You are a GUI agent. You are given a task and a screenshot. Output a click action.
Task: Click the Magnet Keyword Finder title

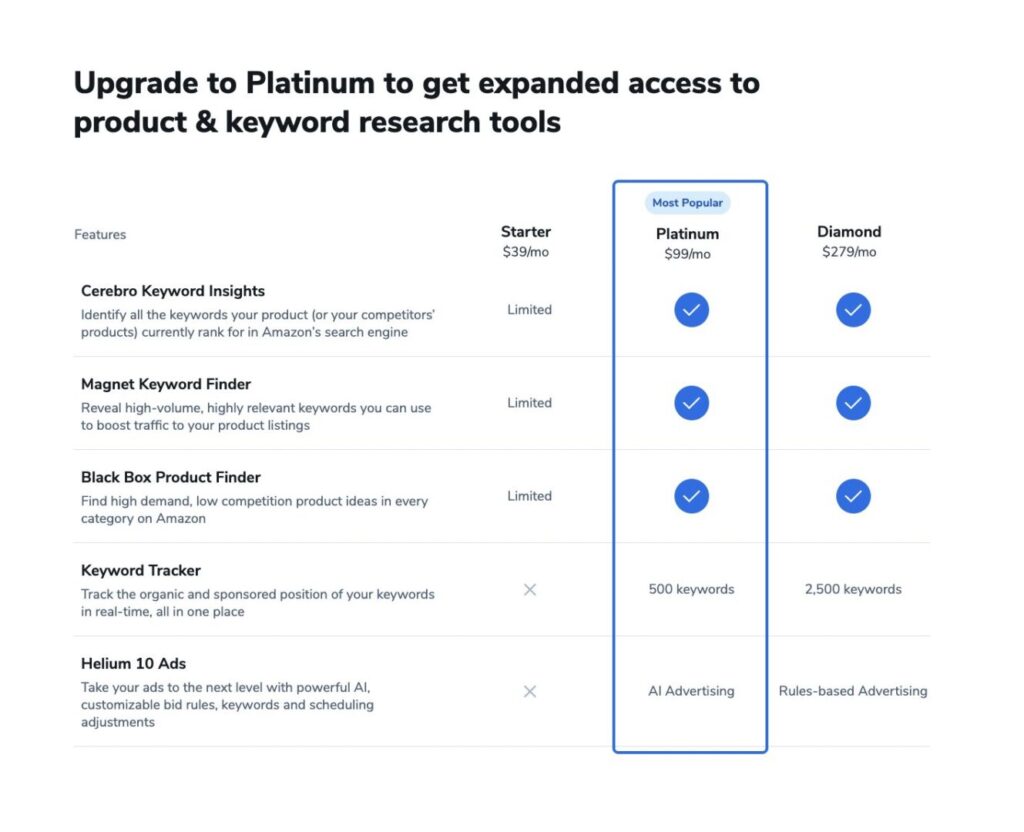coord(166,384)
